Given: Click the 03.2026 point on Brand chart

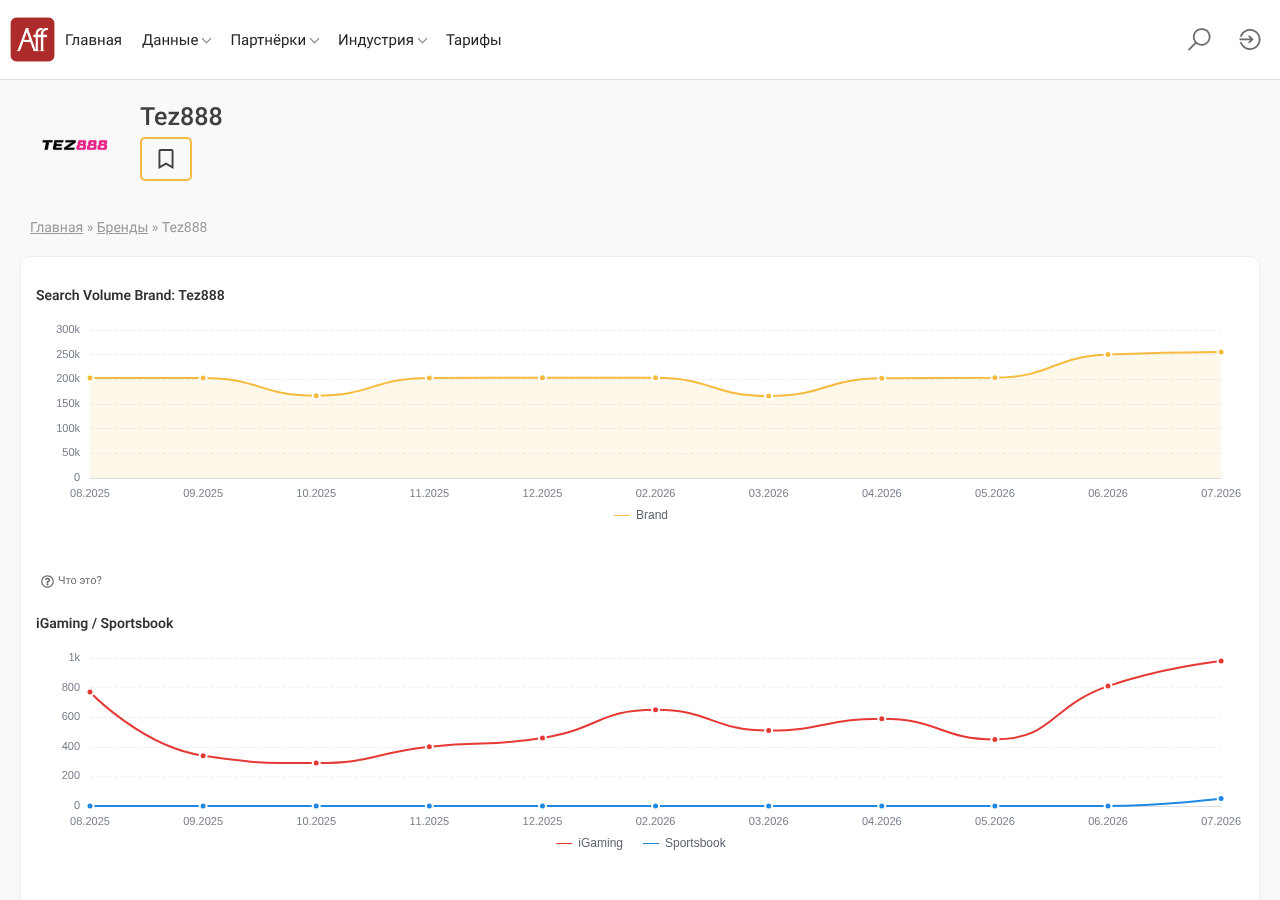Looking at the screenshot, I should (769, 396).
